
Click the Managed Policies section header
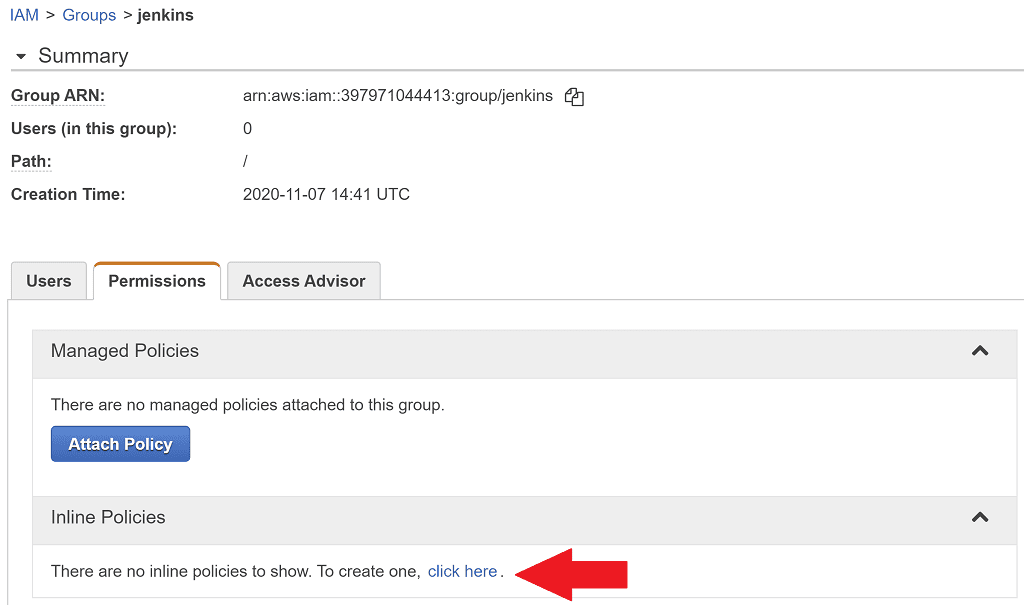pos(125,352)
